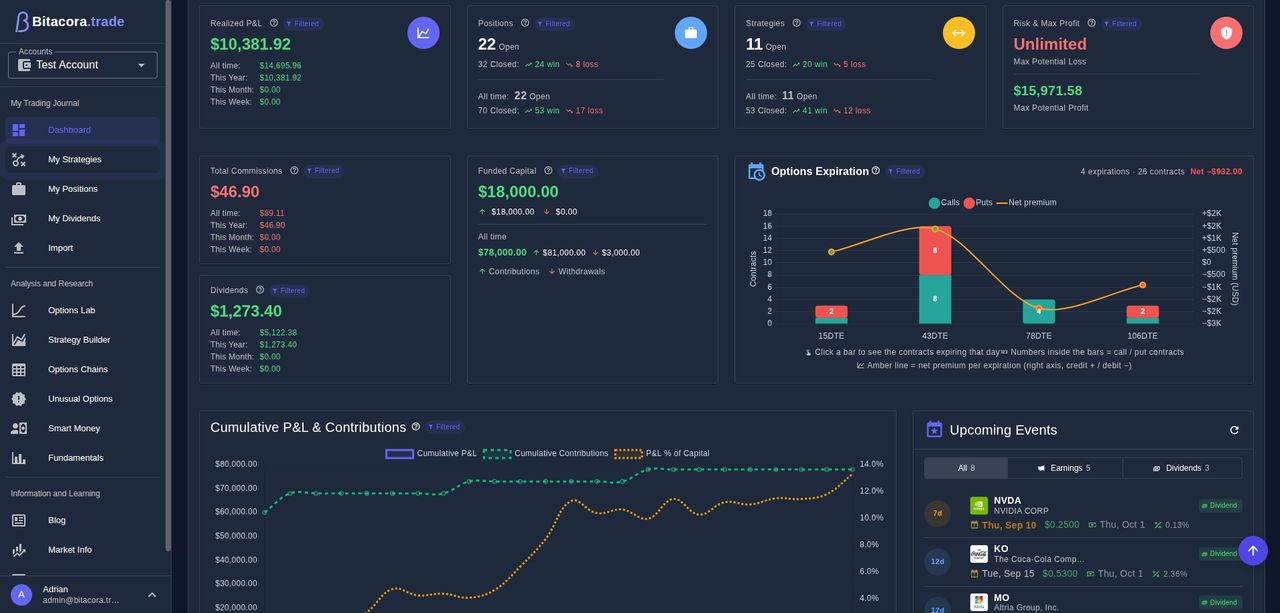Open Strategy Builder icon in sidebar
Screen dimensions: 1280x613
[x=19, y=340]
